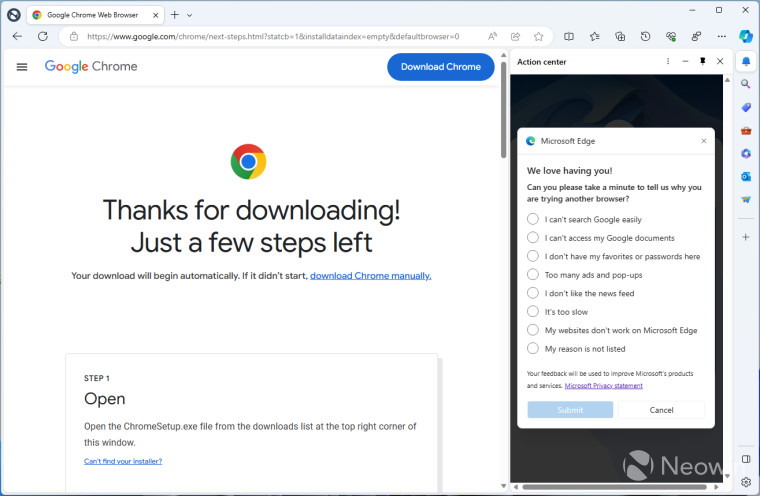Open Copilot from the top-right corner
This screenshot has width=760, height=496.
(745, 36)
